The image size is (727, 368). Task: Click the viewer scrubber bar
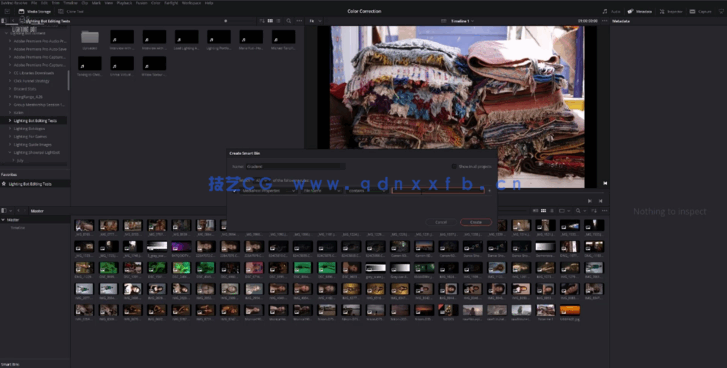(x=457, y=192)
